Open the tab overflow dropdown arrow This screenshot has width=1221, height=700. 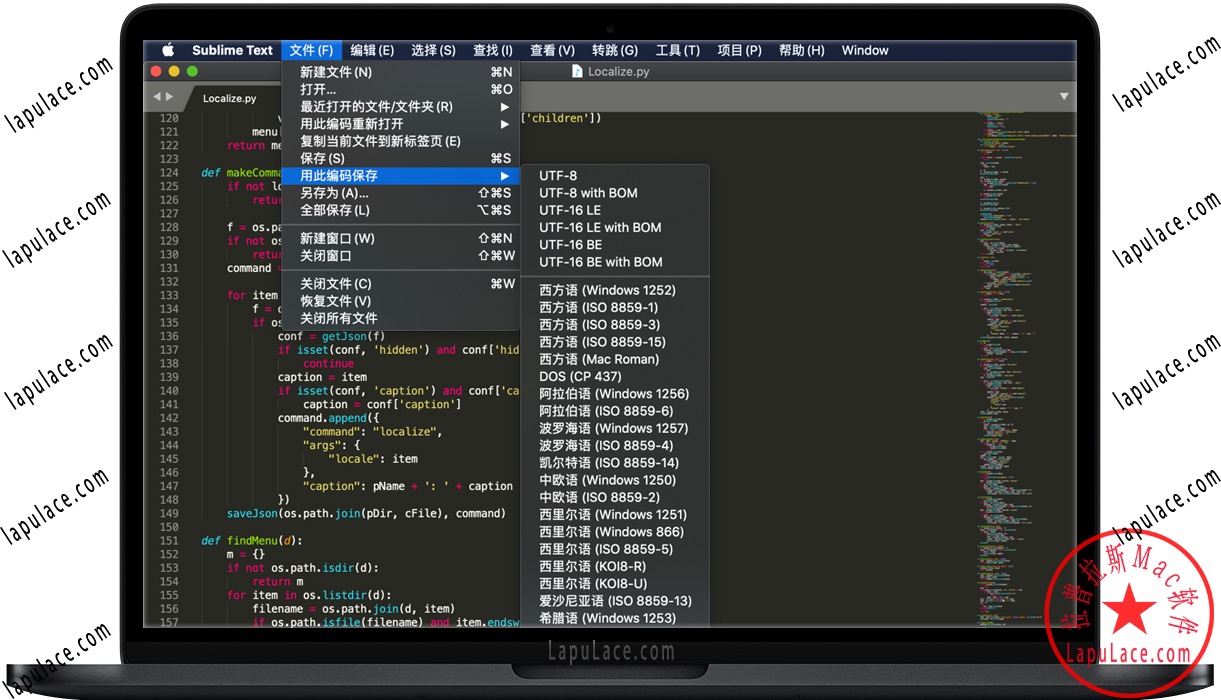tap(1063, 96)
